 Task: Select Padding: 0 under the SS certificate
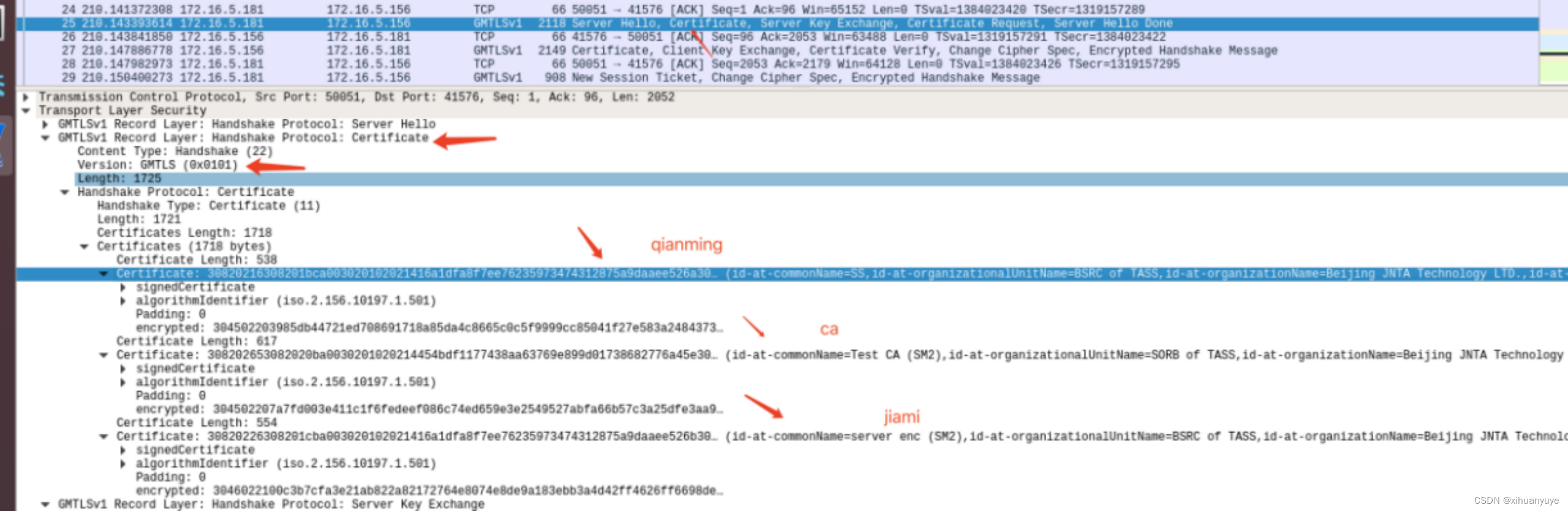(171, 315)
